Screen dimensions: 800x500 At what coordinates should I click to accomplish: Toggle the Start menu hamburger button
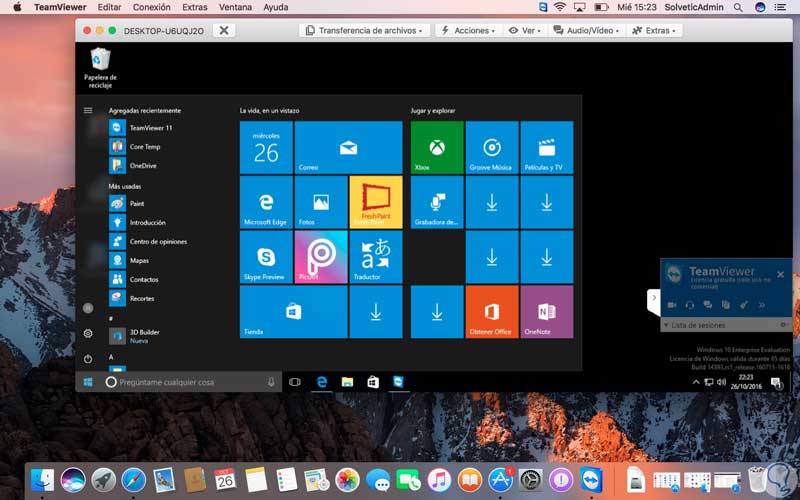tap(88, 110)
